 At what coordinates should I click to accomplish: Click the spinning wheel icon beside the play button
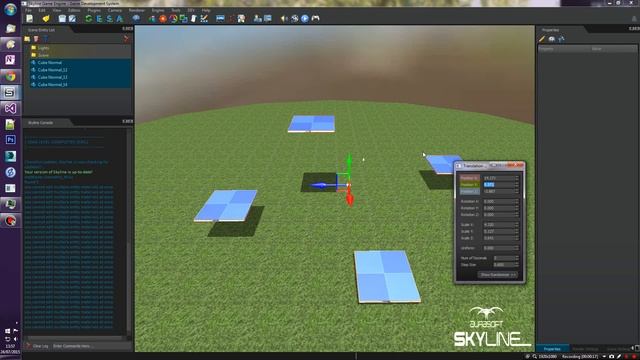pyautogui.click(x=295, y=18)
